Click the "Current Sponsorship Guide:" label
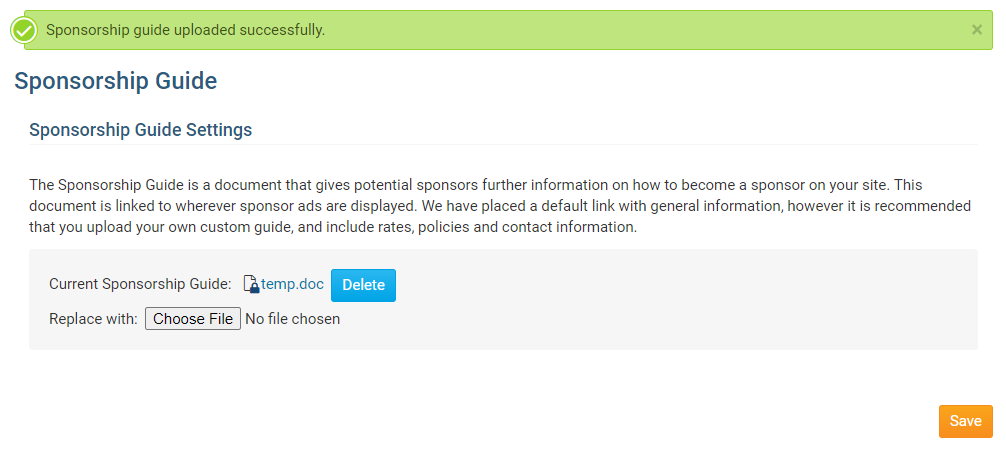This screenshot has width=1006, height=449. pos(140,284)
